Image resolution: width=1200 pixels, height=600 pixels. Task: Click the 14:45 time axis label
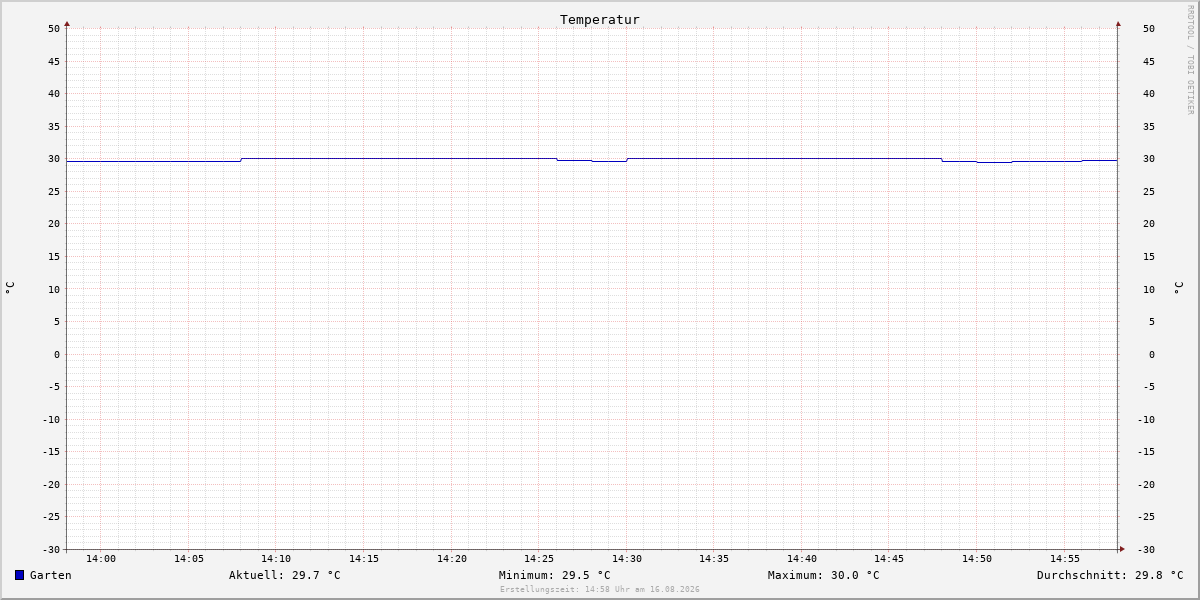coord(889,559)
